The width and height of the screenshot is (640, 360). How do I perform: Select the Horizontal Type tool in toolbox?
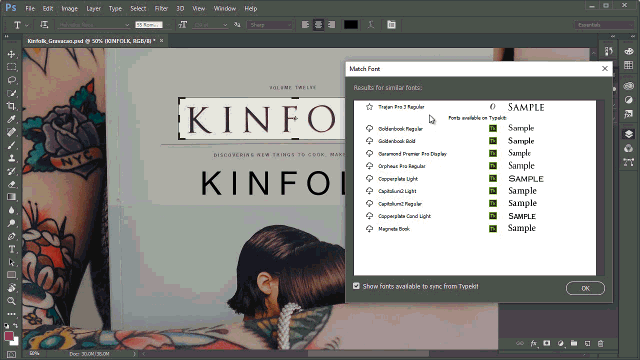click(11, 249)
